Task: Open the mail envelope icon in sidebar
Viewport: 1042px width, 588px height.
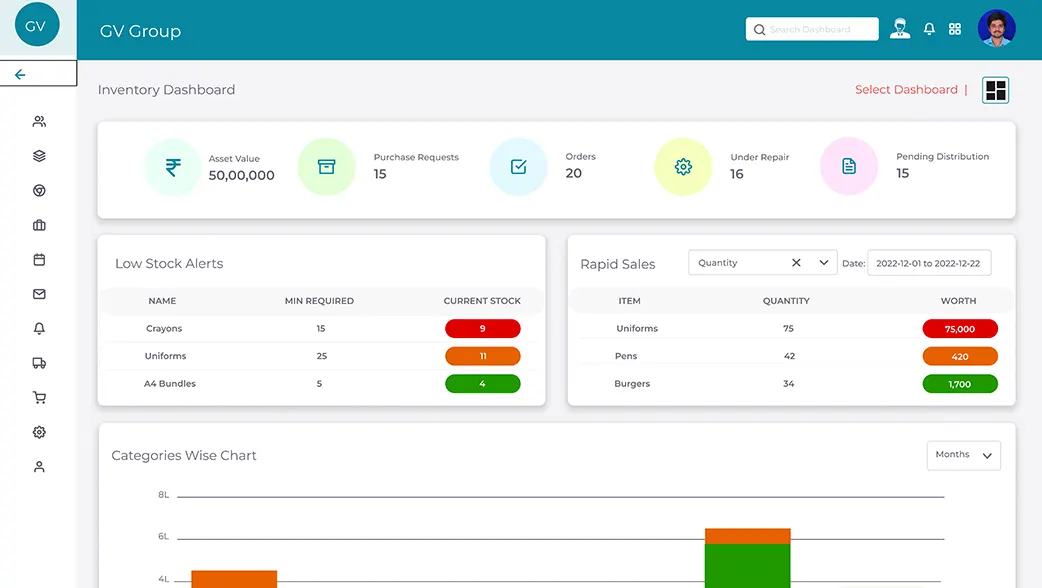Action: pos(39,294)
